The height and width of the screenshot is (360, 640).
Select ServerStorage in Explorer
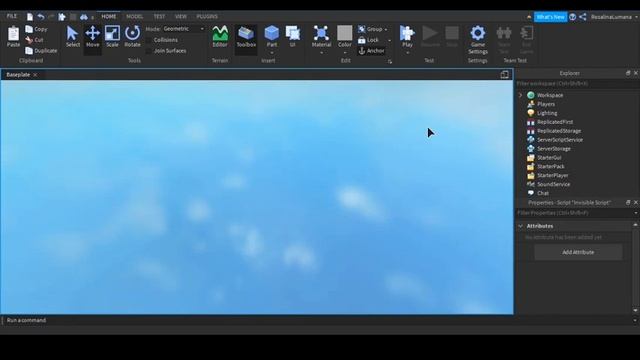553,149
